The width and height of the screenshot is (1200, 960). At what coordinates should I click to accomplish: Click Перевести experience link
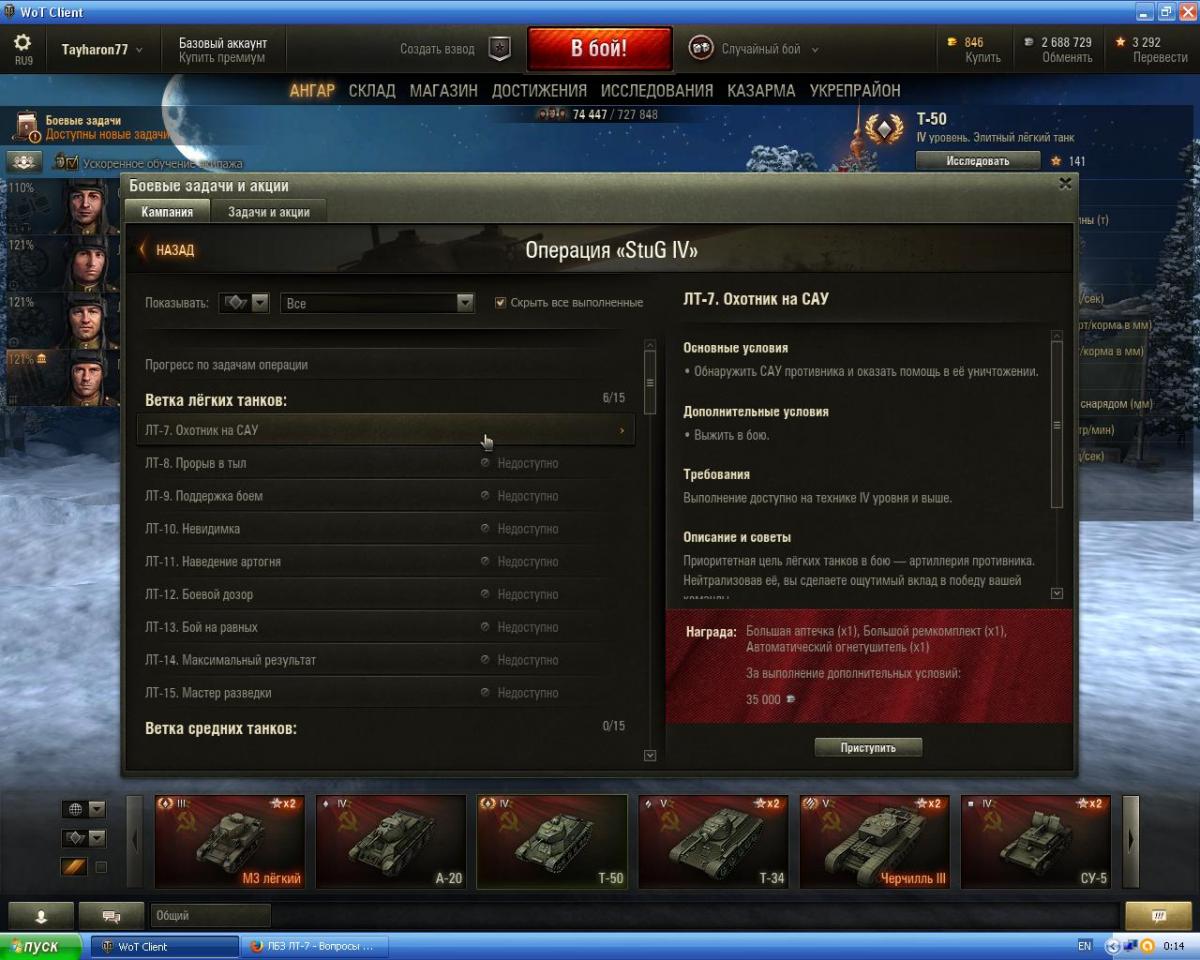click(x=1160, y=57)
